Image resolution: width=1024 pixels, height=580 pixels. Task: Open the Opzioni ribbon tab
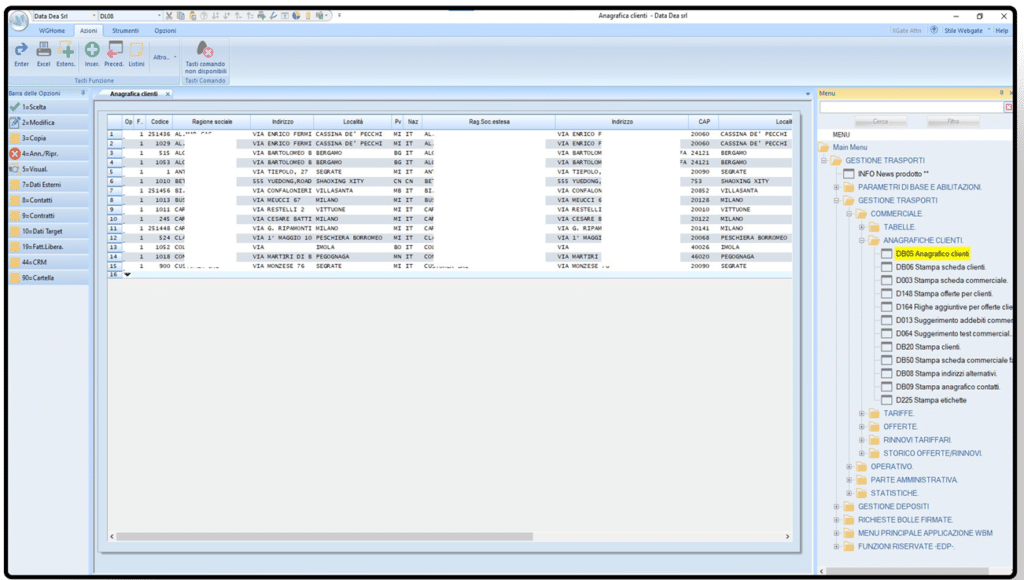(x=165, y=31)
